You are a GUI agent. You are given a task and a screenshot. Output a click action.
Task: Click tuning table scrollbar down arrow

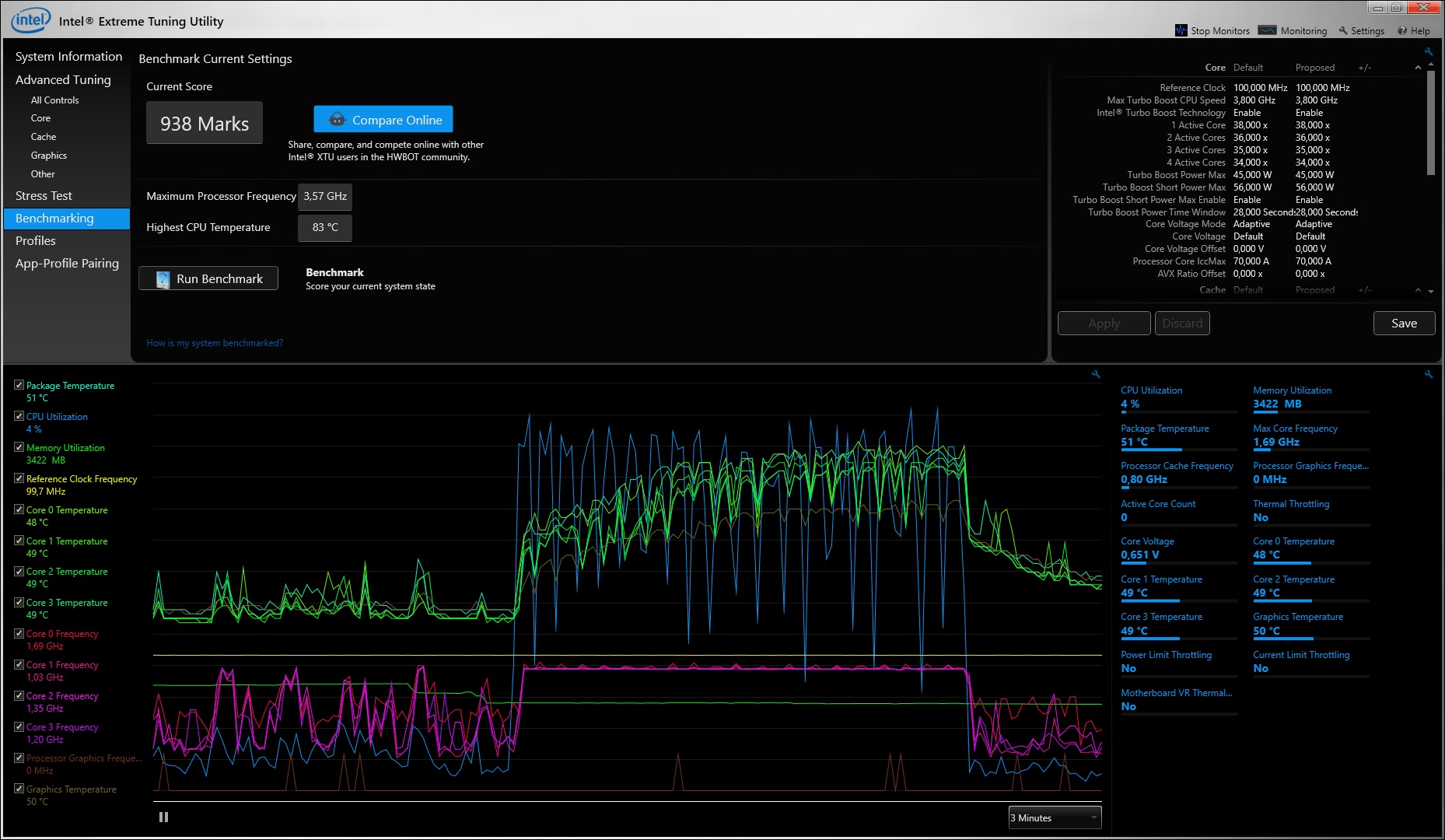pyautogui.click(x=1431, y=291)
